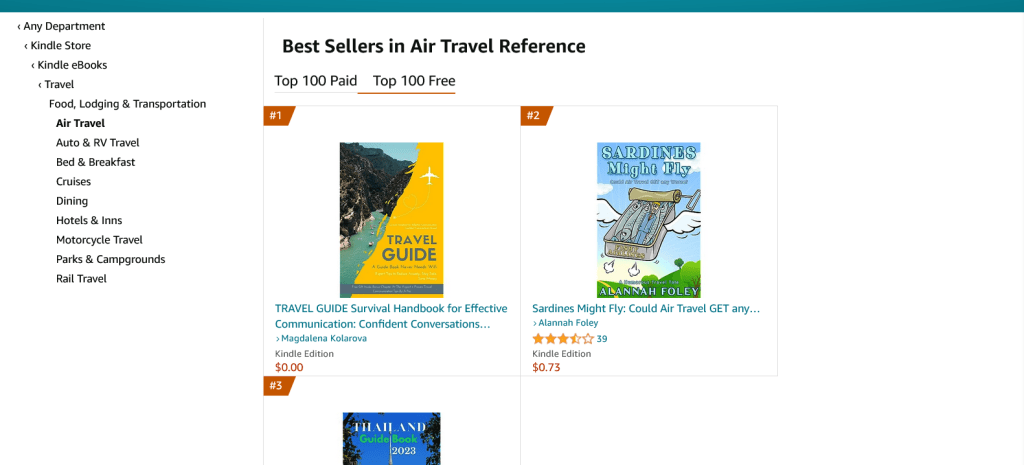Viewport: 1024px width, 465px height.
Task: Open the Sardines Might Fly cover image
Action: click(648, 220)
